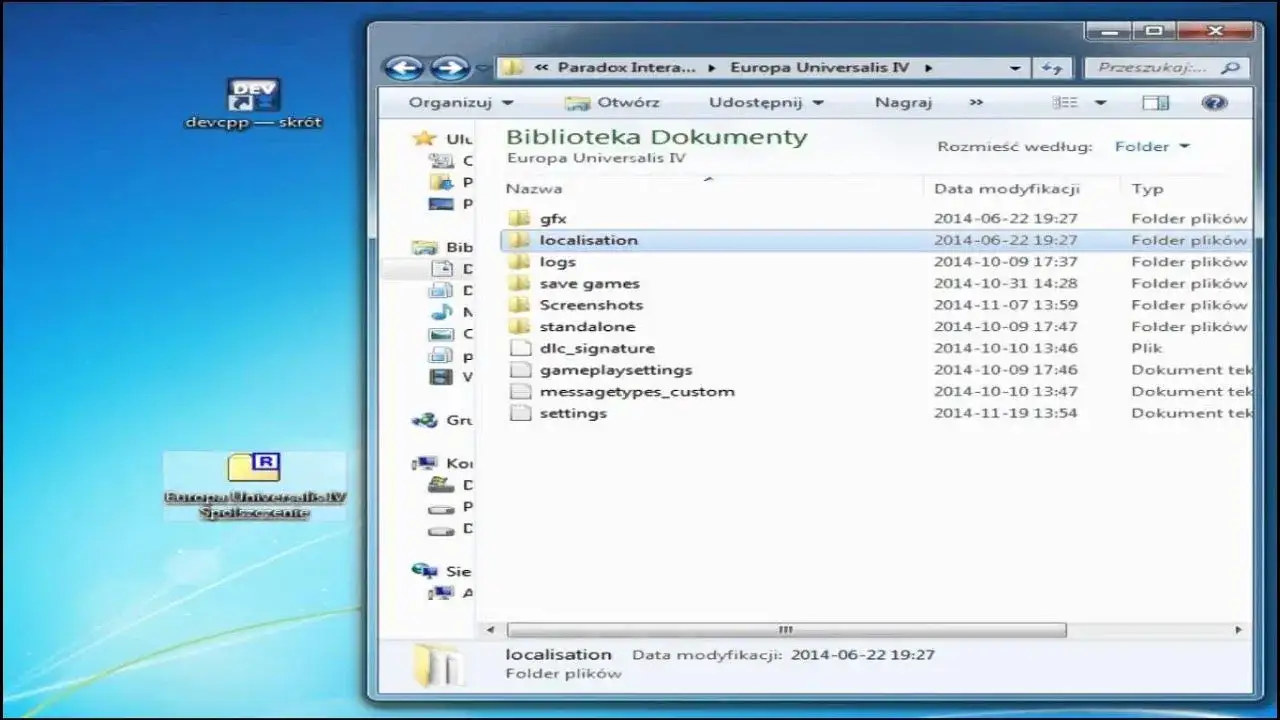Click the horizontal scrollbar right arrow
The image size is (1280, 720).
(1238, 630)
